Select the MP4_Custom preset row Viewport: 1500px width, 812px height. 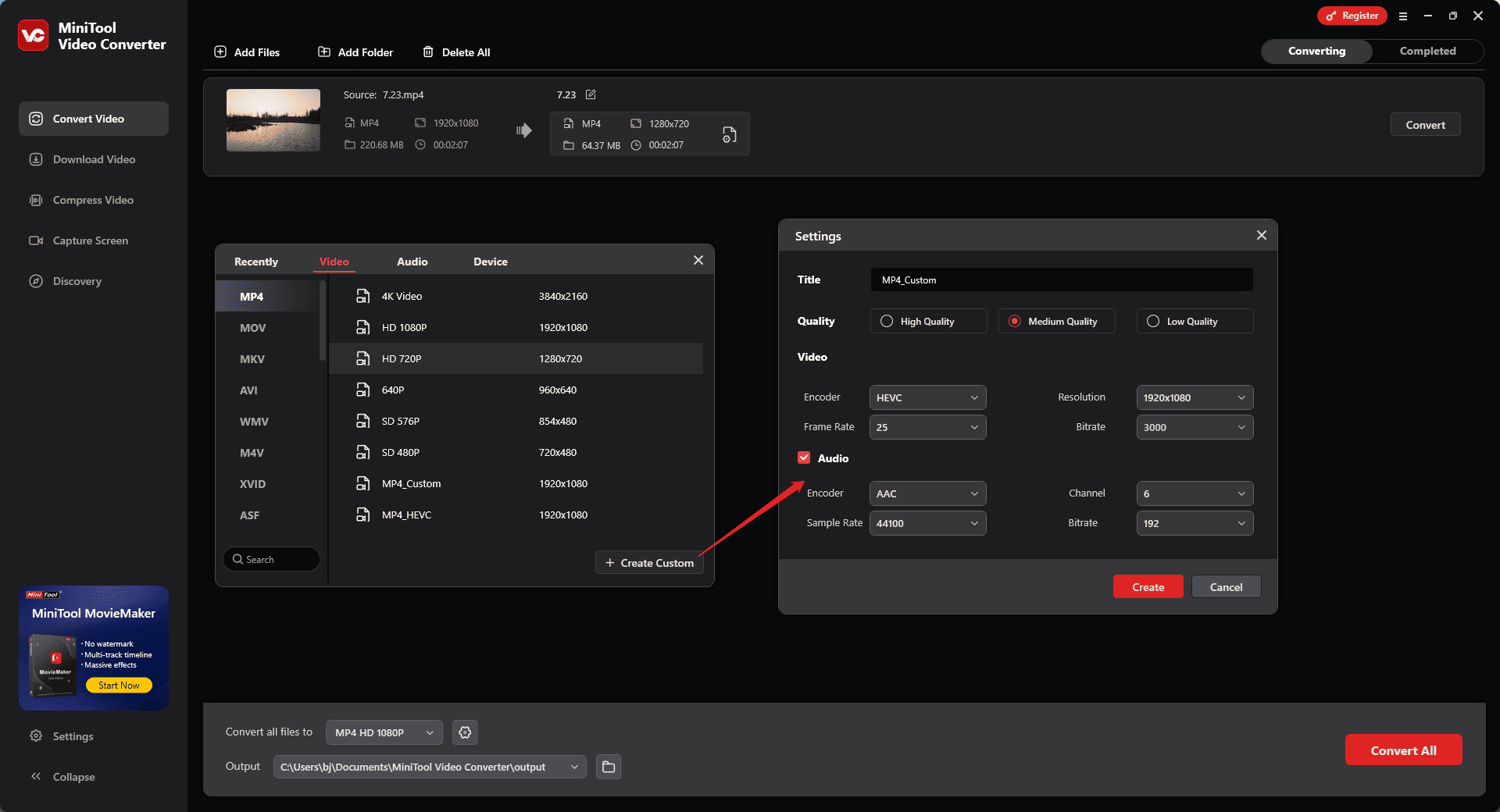tap(516, 483)
